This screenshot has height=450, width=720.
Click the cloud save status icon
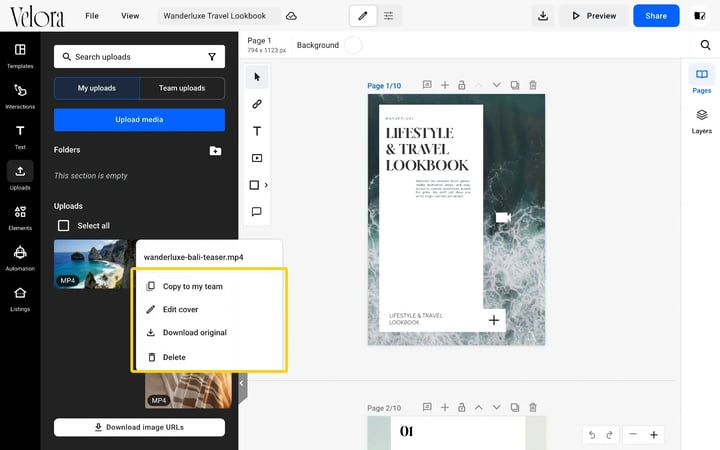coord(291,16)
